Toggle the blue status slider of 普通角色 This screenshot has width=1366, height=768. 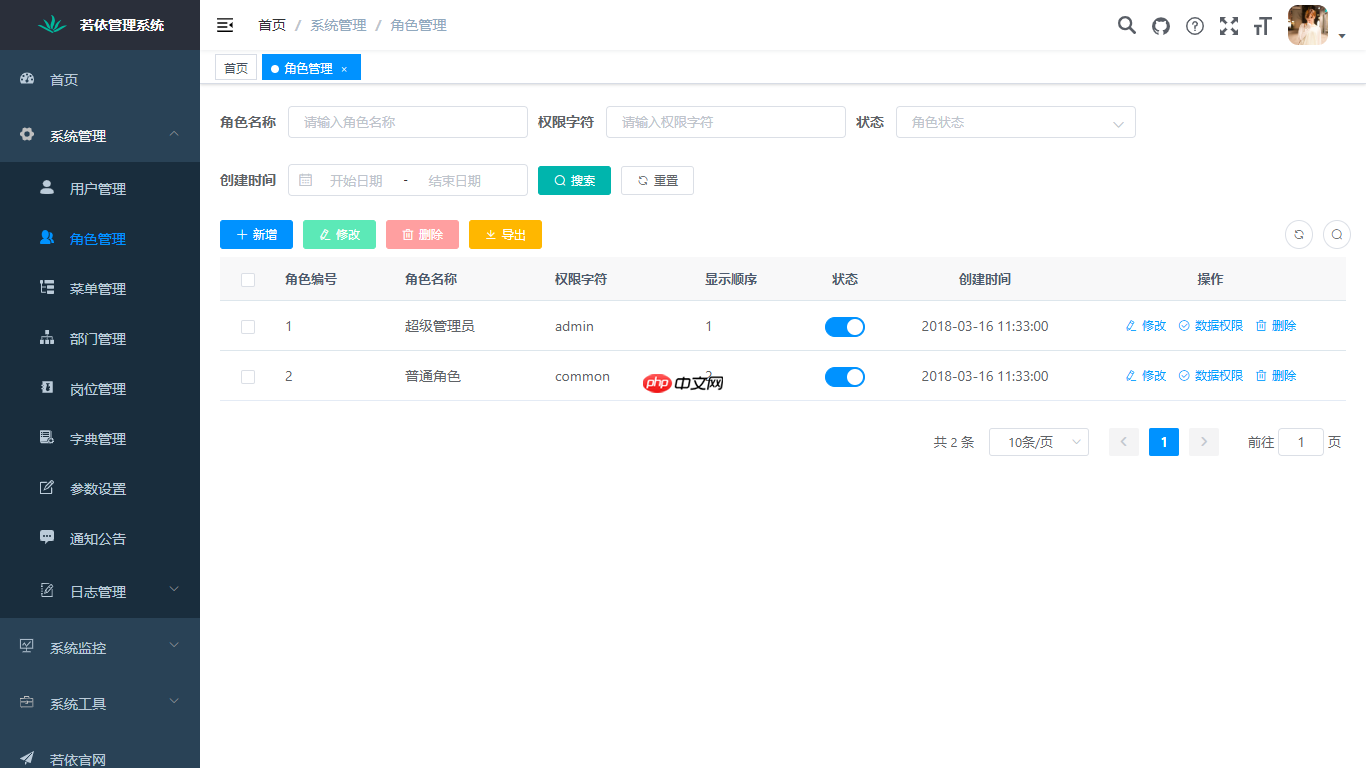(x=845, y=376)
